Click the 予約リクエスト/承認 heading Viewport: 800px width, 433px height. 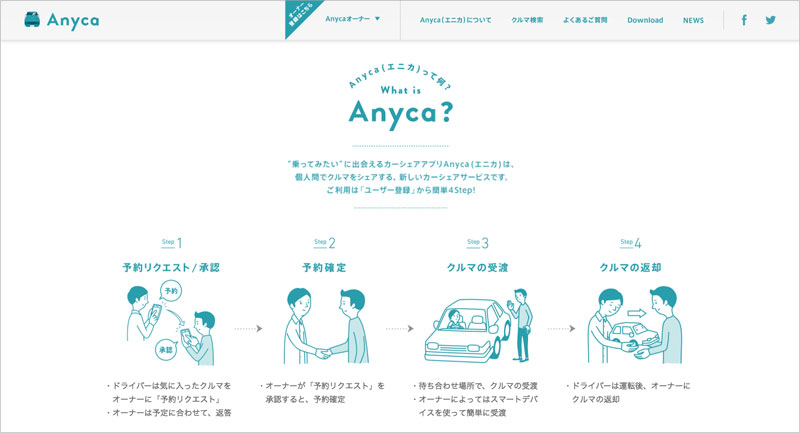171,268
